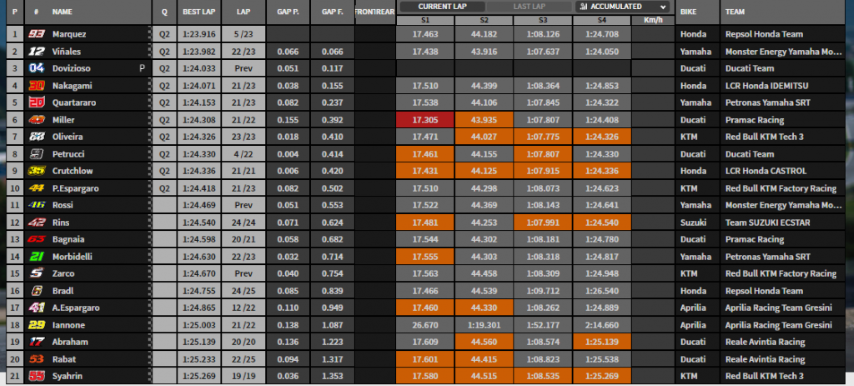
Task: Click the S1 sector column header
Action: 425,20
